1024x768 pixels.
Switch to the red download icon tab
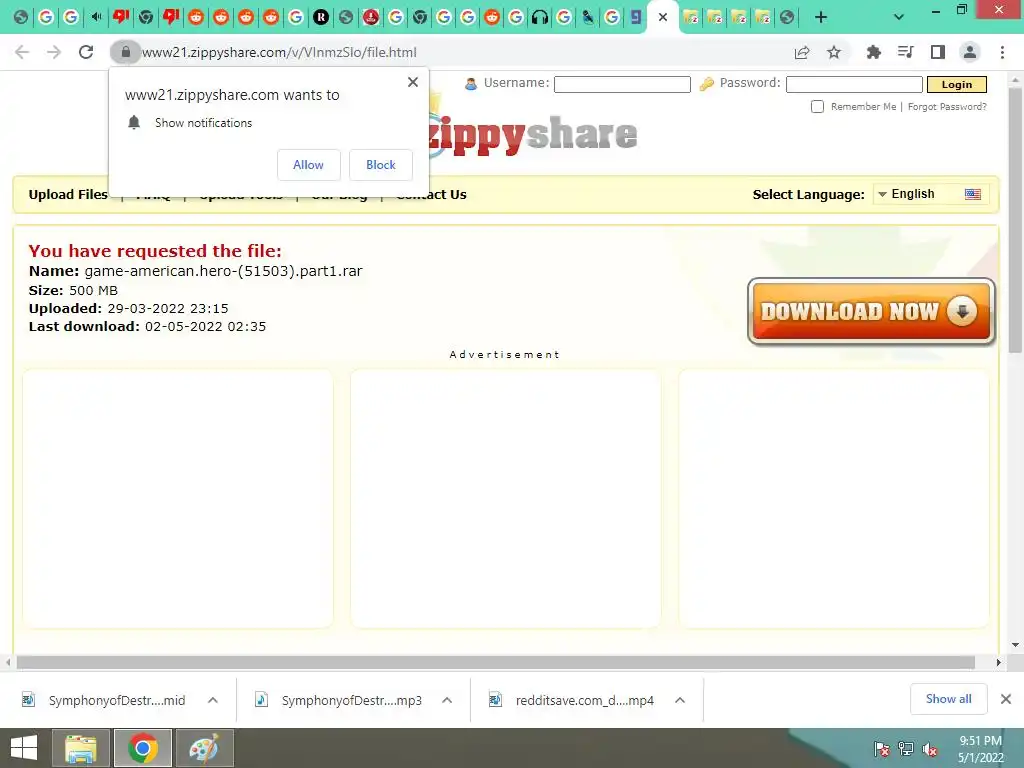pyautogui.click(x=371, y=18)
